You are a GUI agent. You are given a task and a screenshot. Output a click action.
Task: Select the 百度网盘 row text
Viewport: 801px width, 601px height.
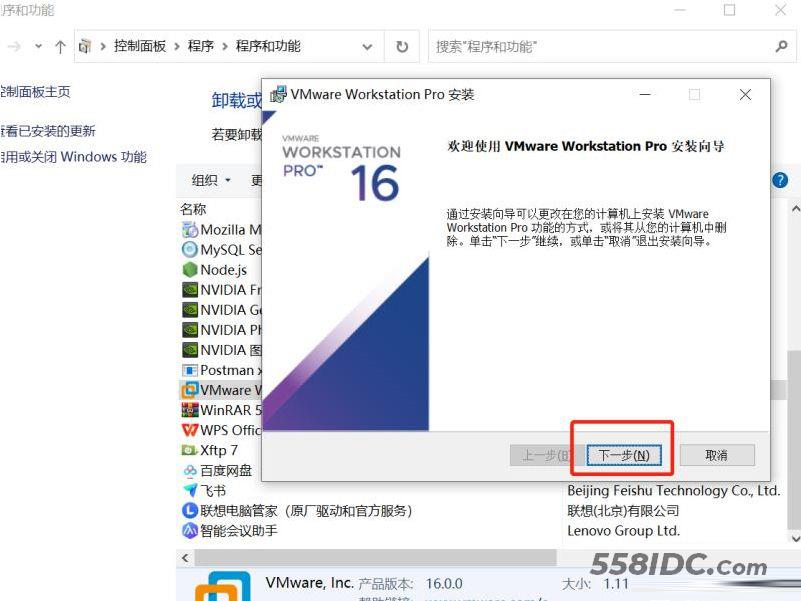point(226,470)
